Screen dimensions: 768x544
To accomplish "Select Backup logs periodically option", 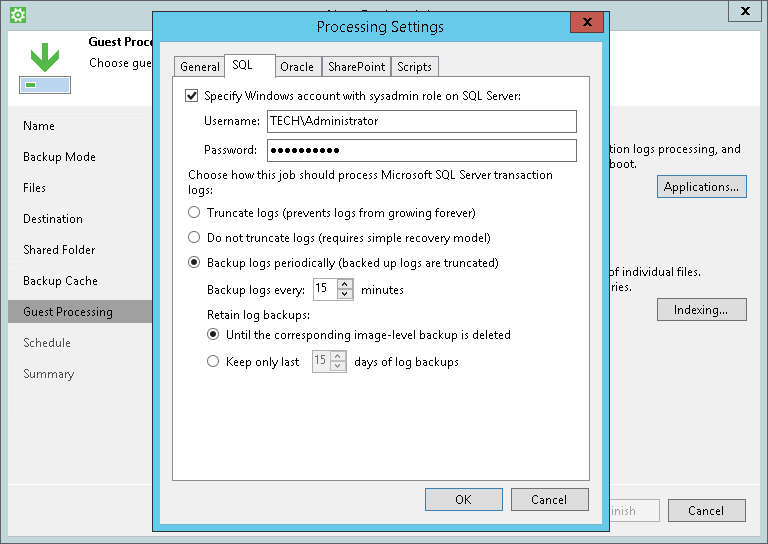I will 194,262.
